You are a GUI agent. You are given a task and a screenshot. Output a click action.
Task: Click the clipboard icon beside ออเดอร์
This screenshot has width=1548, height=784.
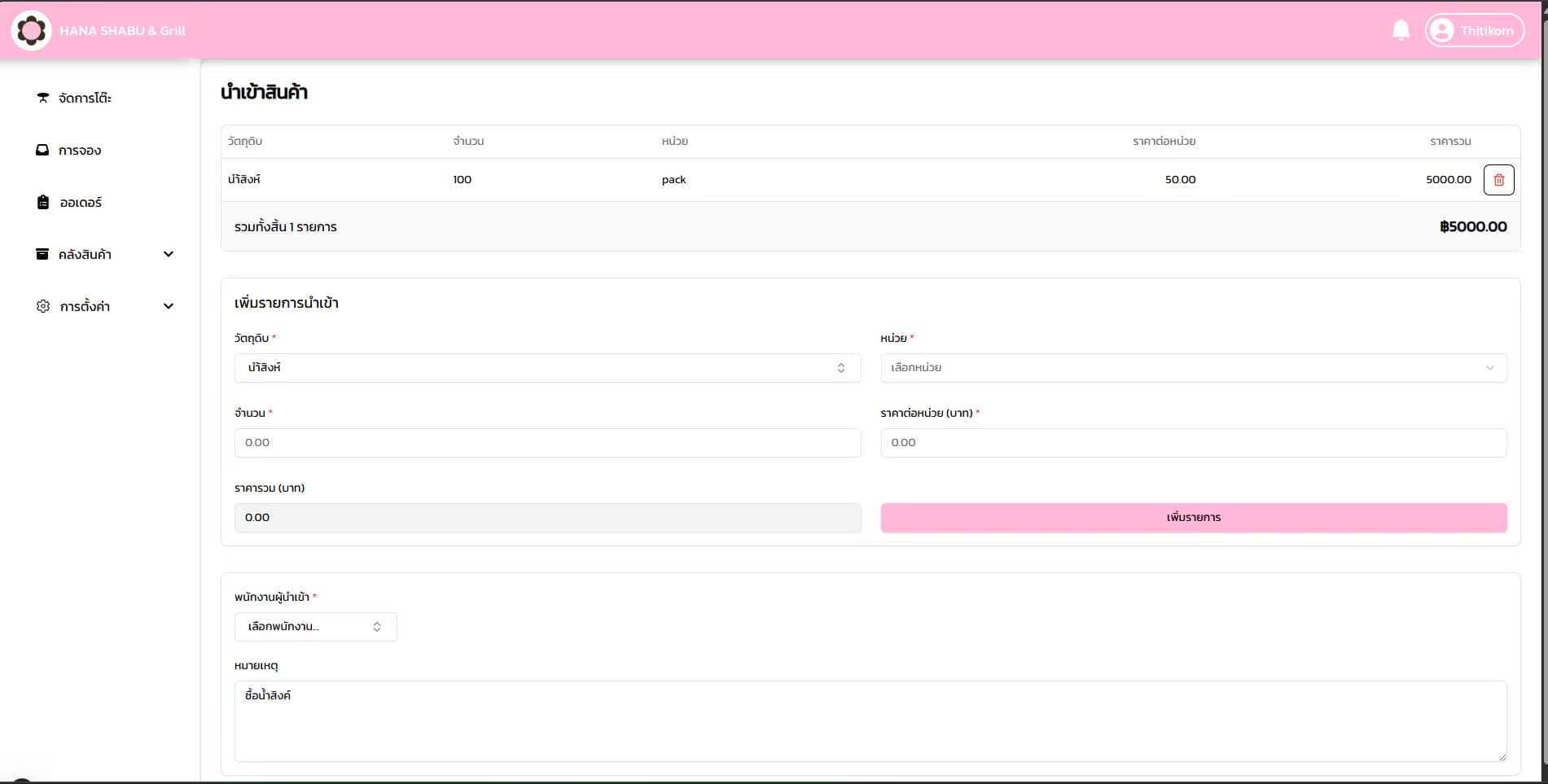coord(42,202)
